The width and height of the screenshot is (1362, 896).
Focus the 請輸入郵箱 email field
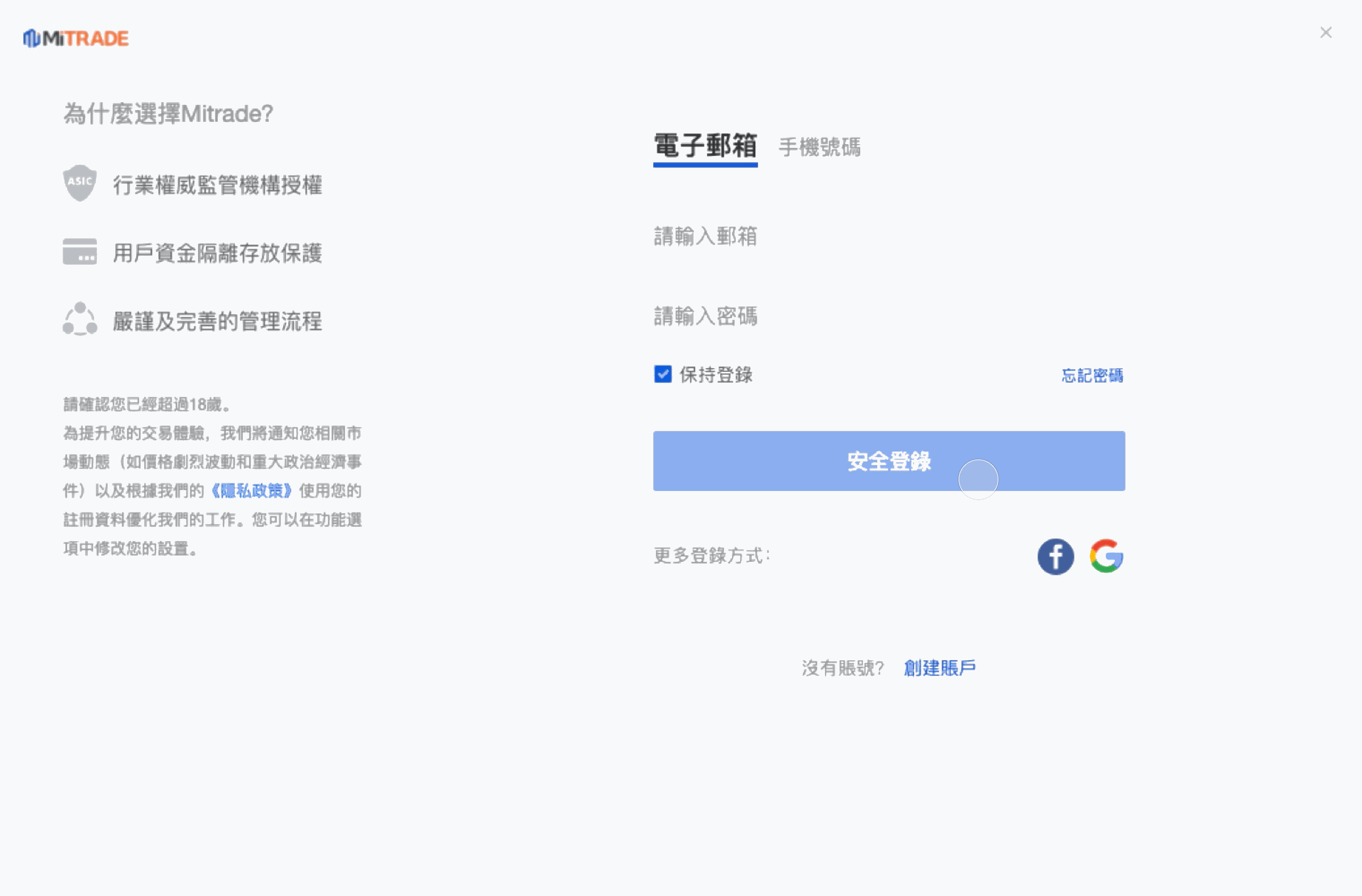click(x=888, y=236)
